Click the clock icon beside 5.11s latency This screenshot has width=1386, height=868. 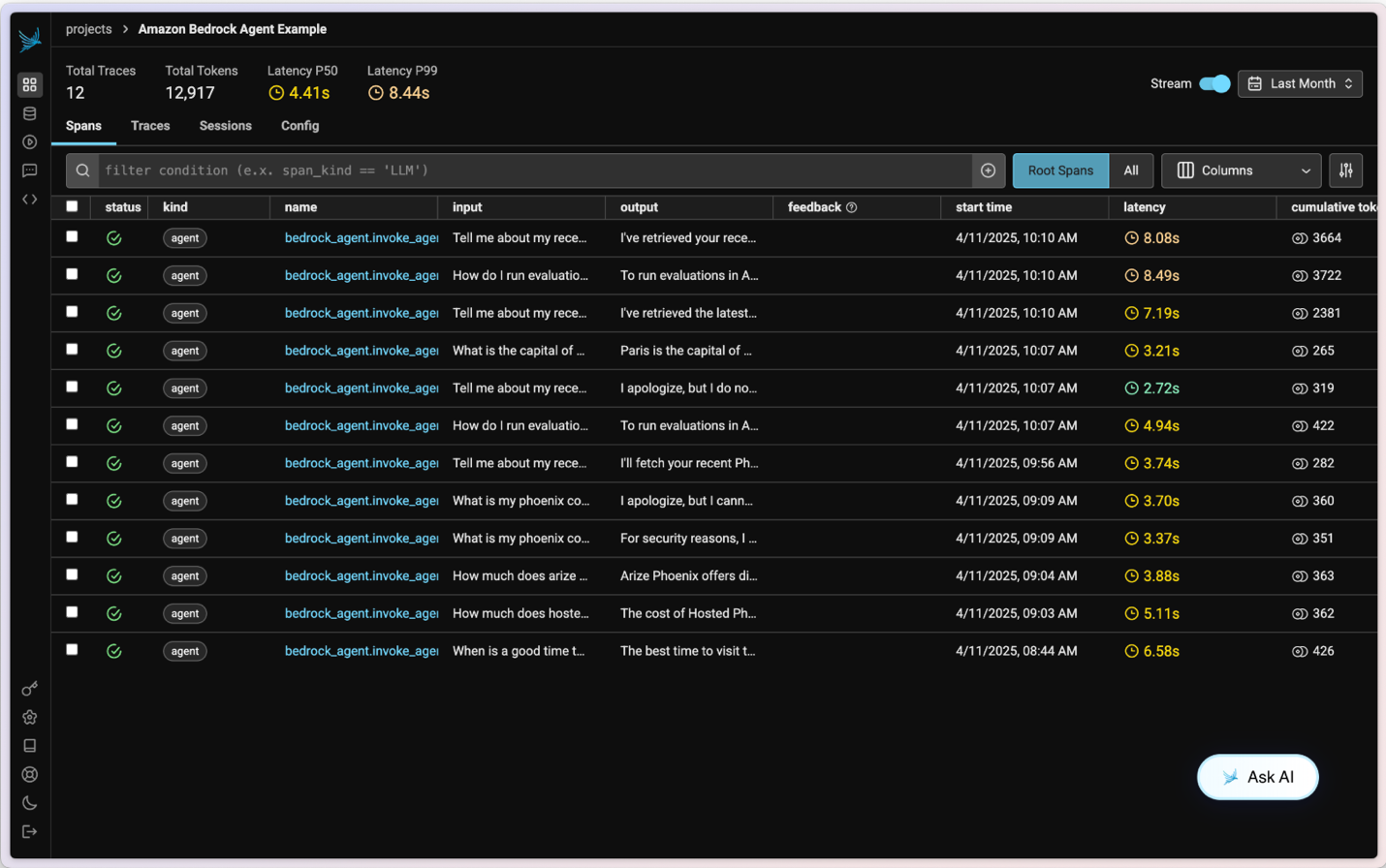(1131, 613)
